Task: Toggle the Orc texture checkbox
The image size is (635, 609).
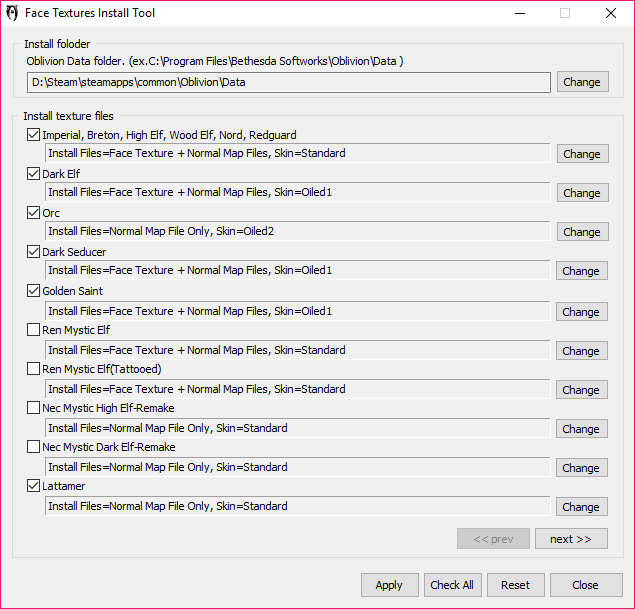Action: point(34,213)
